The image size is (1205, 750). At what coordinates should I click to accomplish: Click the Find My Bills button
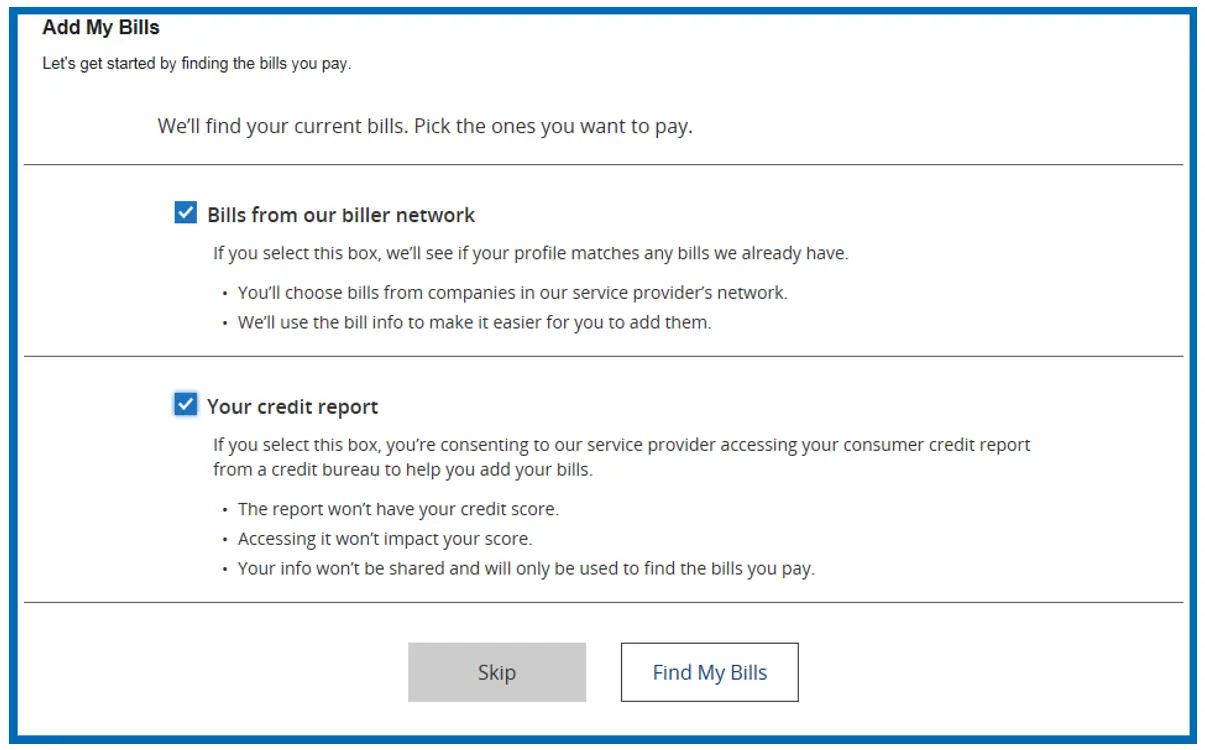pyautogui.click(x=709, y=672)
